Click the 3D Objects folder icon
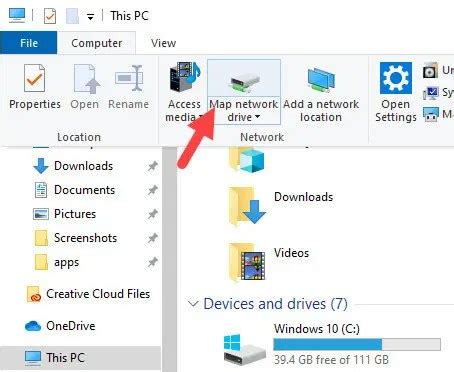The image size is (454, 372). click(247, 159)
